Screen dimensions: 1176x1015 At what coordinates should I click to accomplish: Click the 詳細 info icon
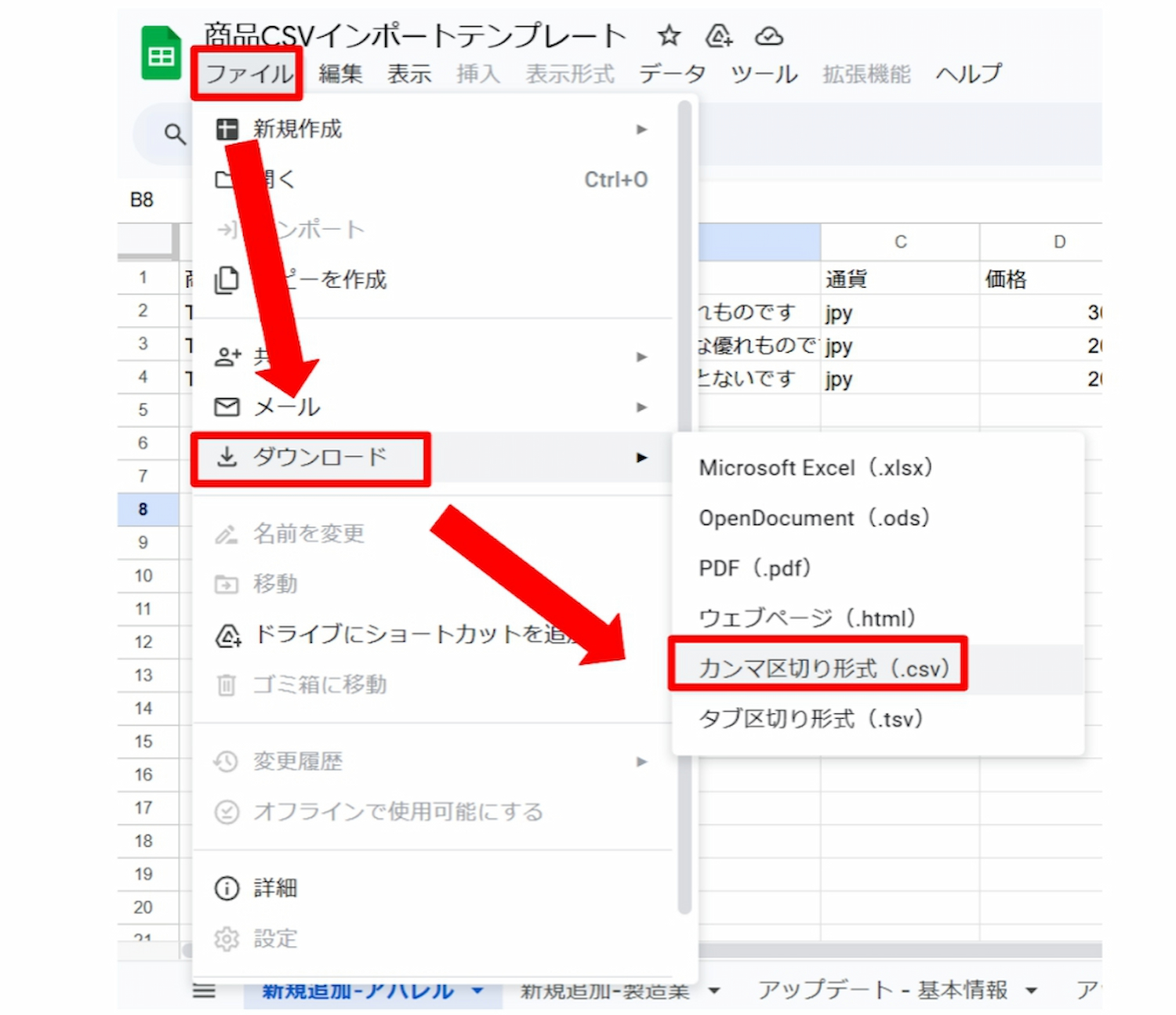[x=227, y=888]
